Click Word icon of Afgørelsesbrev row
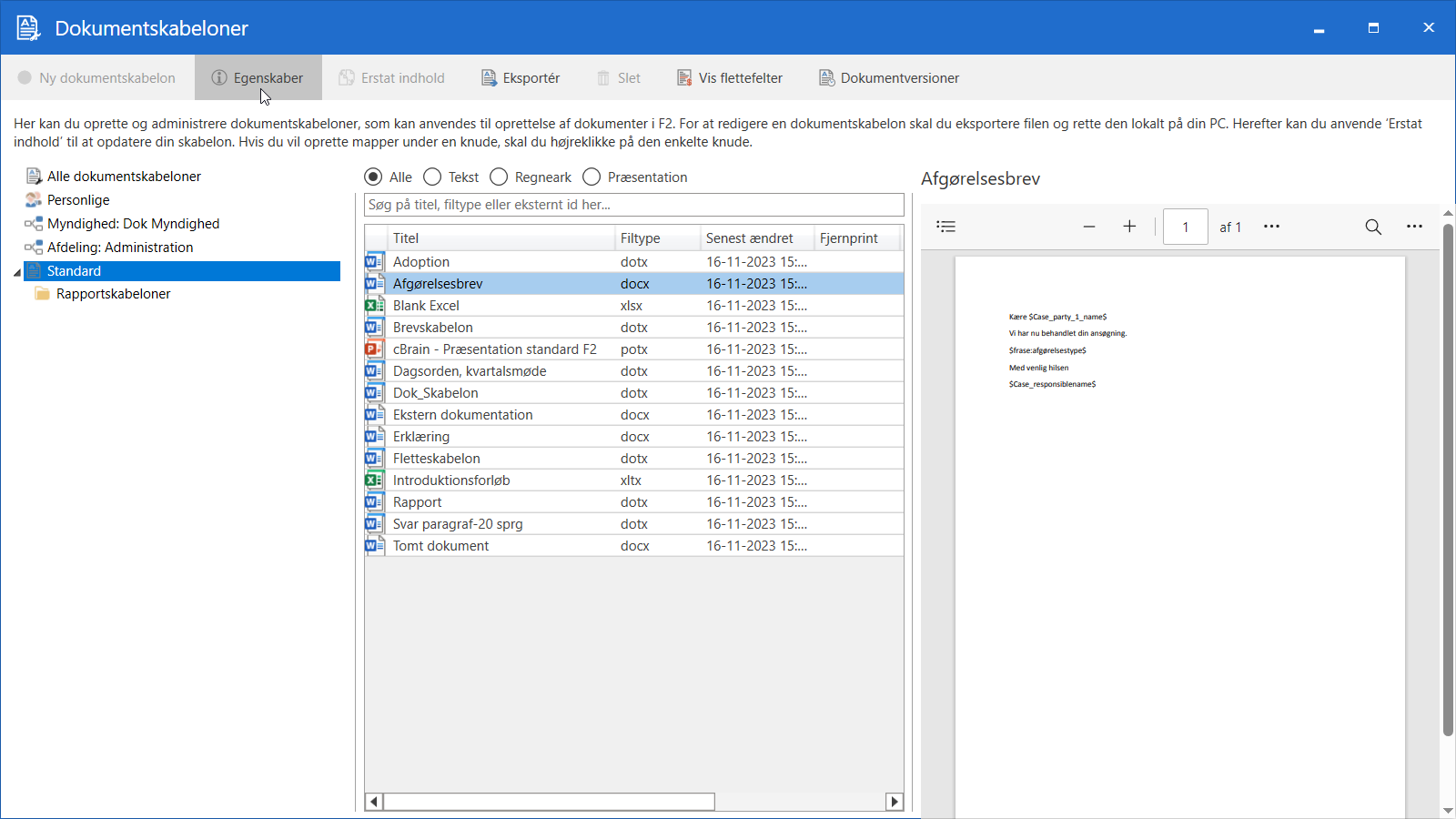 (374, 284)
